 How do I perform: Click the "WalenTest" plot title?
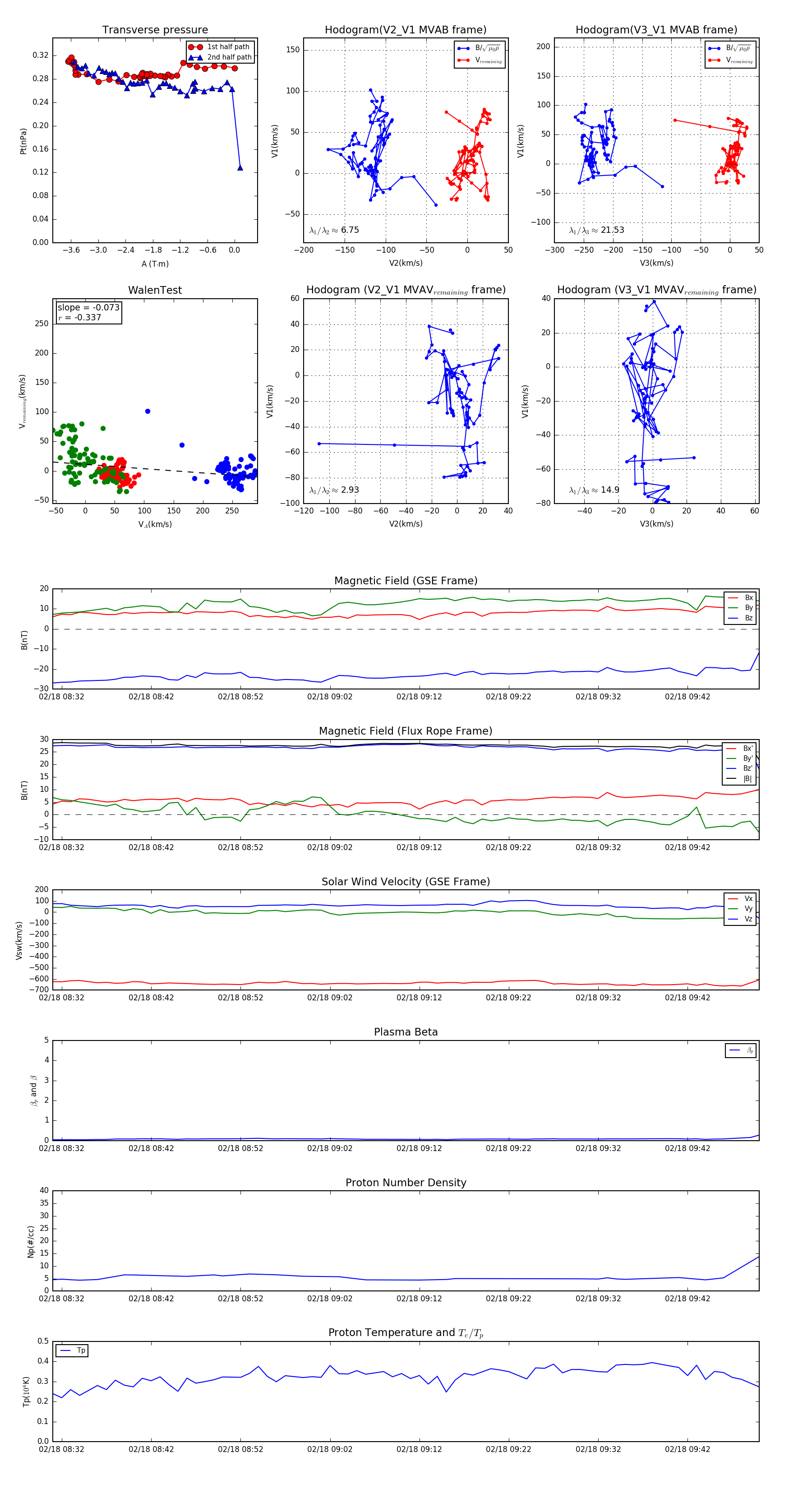click(x=155, y=290)
